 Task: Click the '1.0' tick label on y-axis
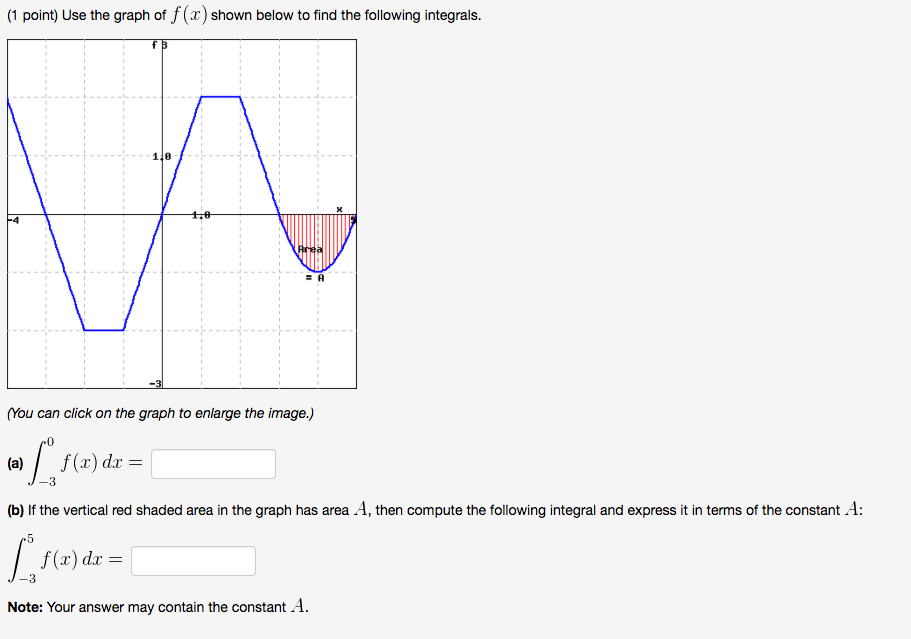160,156
